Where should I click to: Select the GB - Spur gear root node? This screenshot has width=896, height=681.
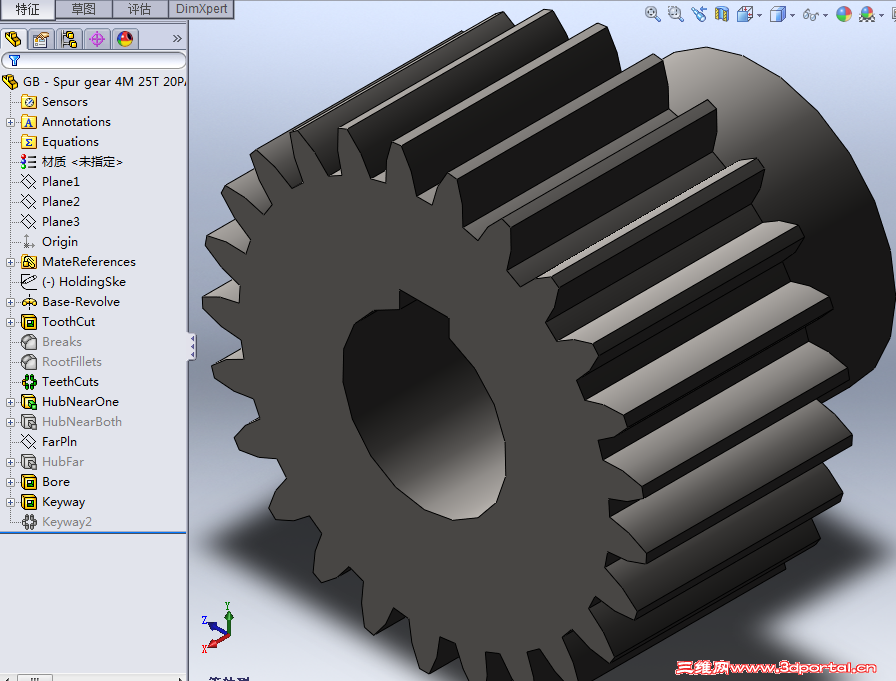(x=94, y=82)
